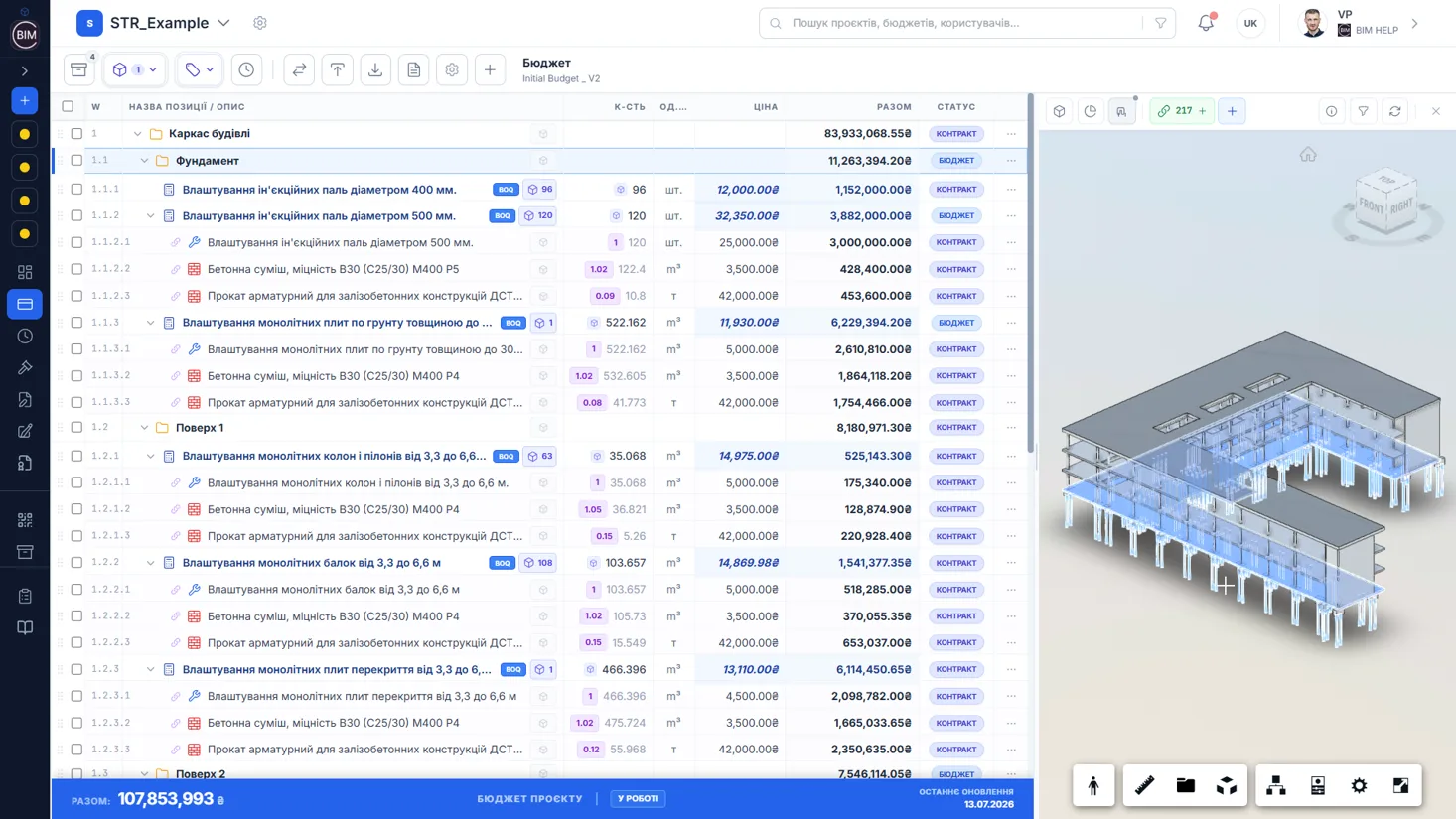Open the row menu for Поверх 1

tap(1011, 428)
